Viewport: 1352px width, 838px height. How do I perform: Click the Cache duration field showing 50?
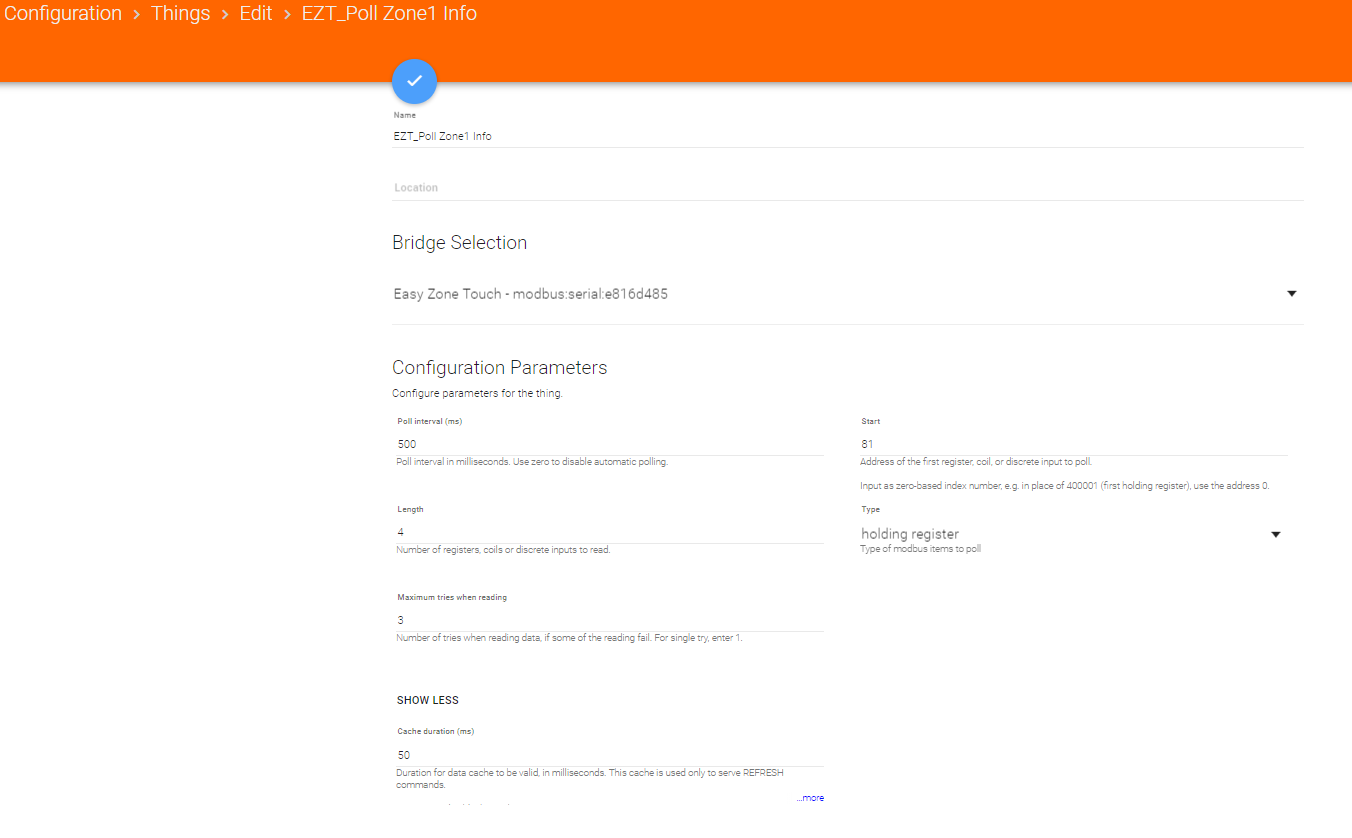609,755
